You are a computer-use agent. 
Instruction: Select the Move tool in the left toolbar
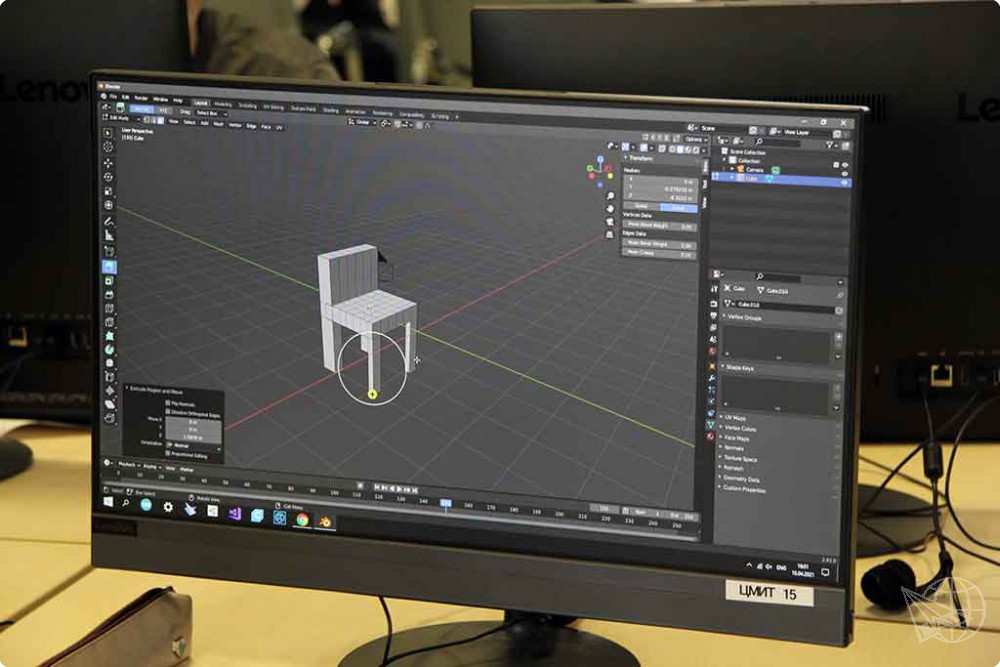108,162
